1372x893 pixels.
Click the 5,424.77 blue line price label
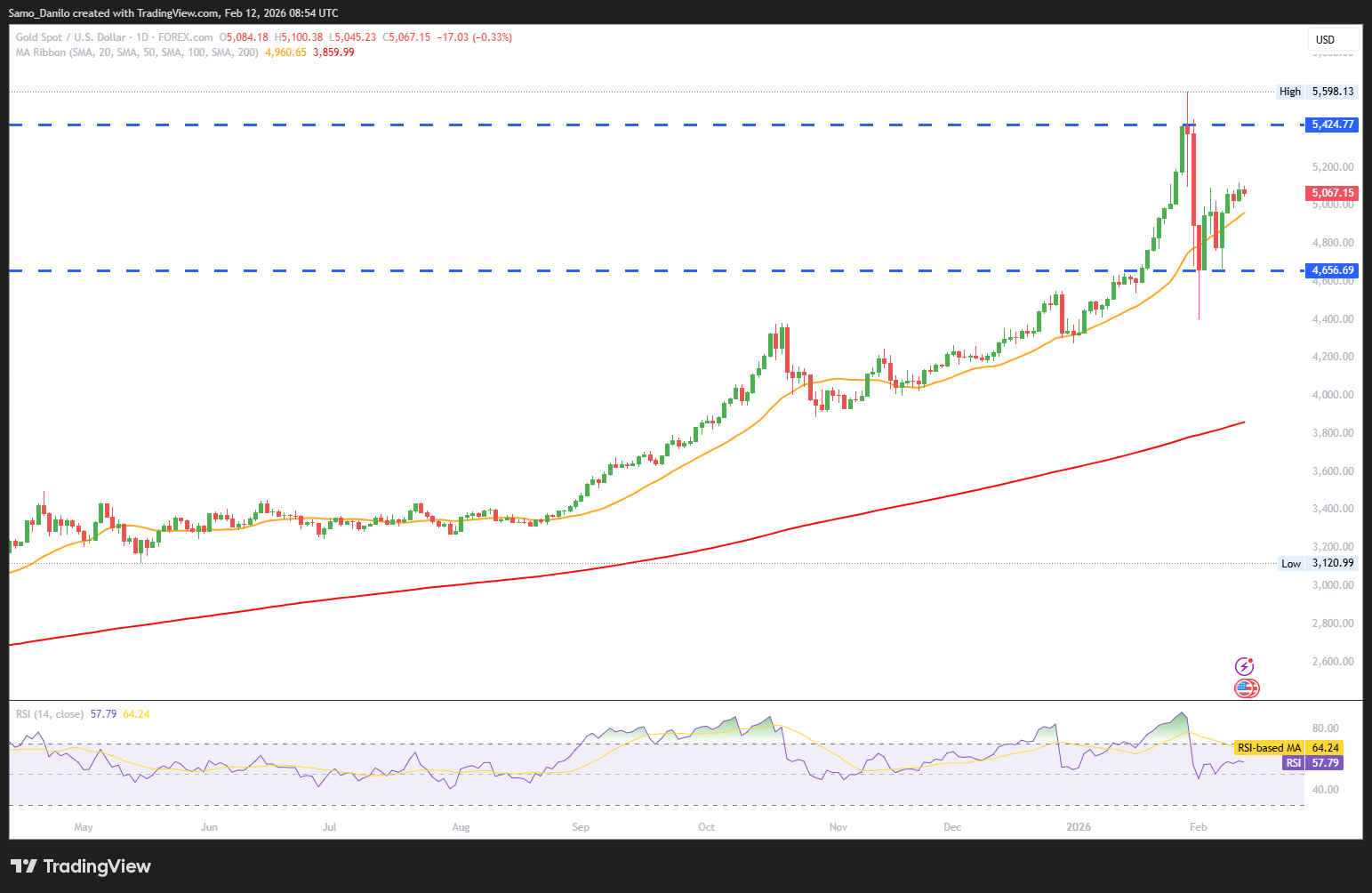tap(1332, 125)
